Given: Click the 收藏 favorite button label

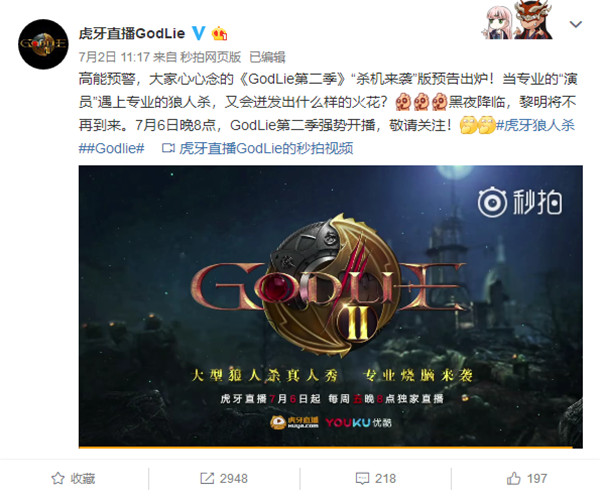Looking at the screenshot, I should coord(83,478).
